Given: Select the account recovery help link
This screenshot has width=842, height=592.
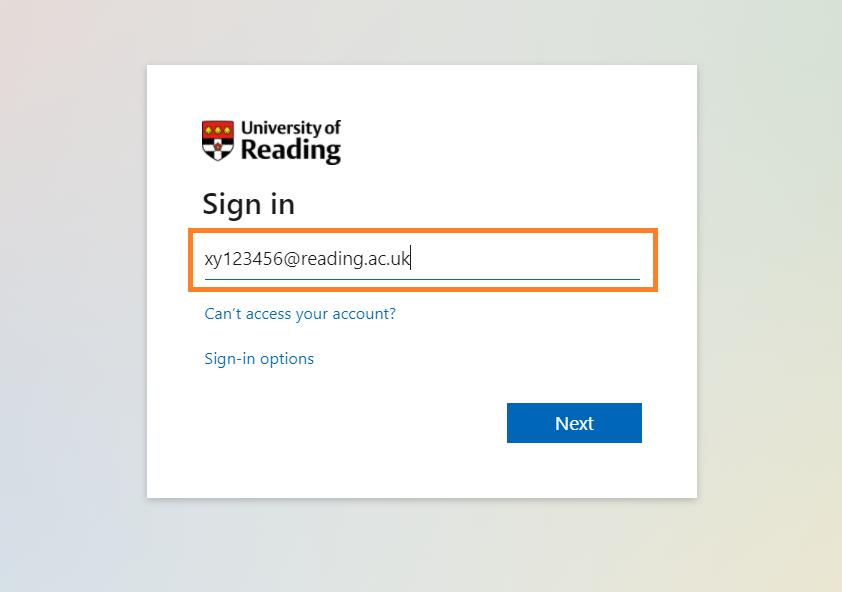Looking at the screenshot, I should pos(300,314).
